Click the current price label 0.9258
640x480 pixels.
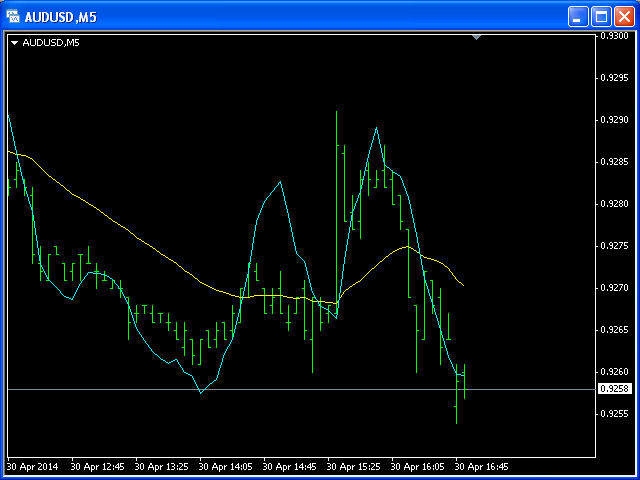[615, 389]
